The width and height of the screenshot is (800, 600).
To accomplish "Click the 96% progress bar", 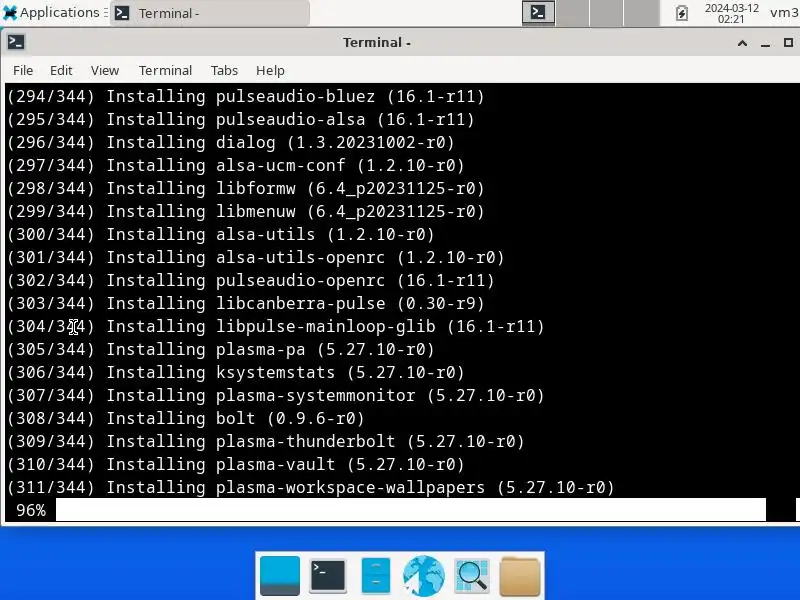I will [411, 510].
